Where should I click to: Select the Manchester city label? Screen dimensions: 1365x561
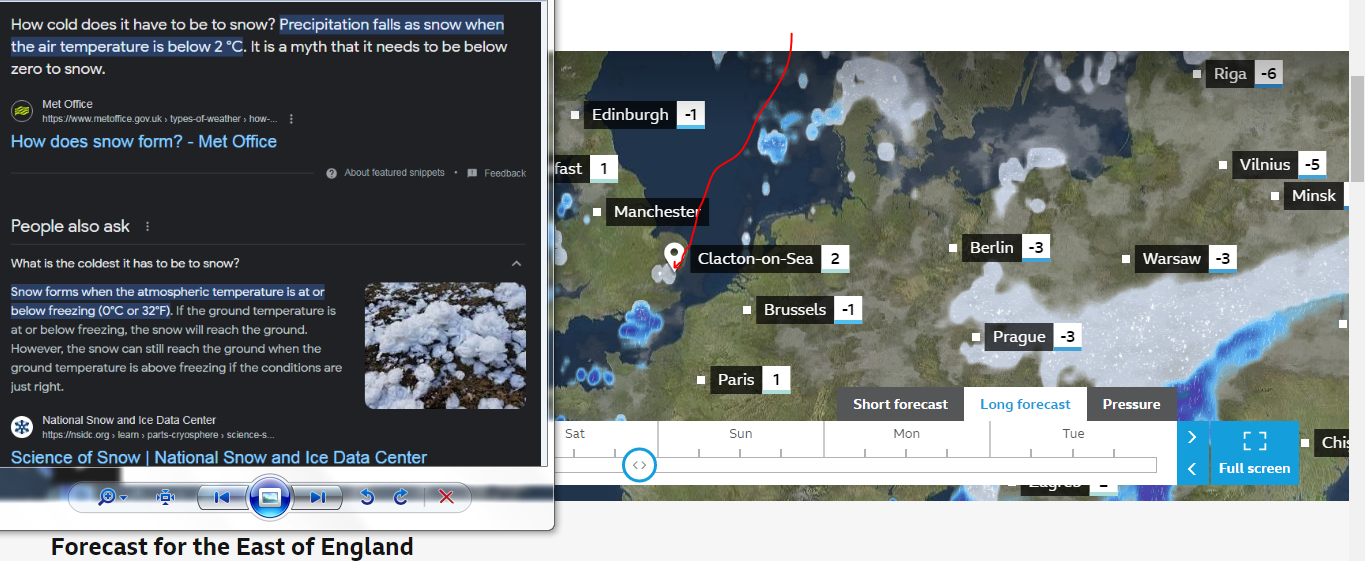tap(657, 211)
